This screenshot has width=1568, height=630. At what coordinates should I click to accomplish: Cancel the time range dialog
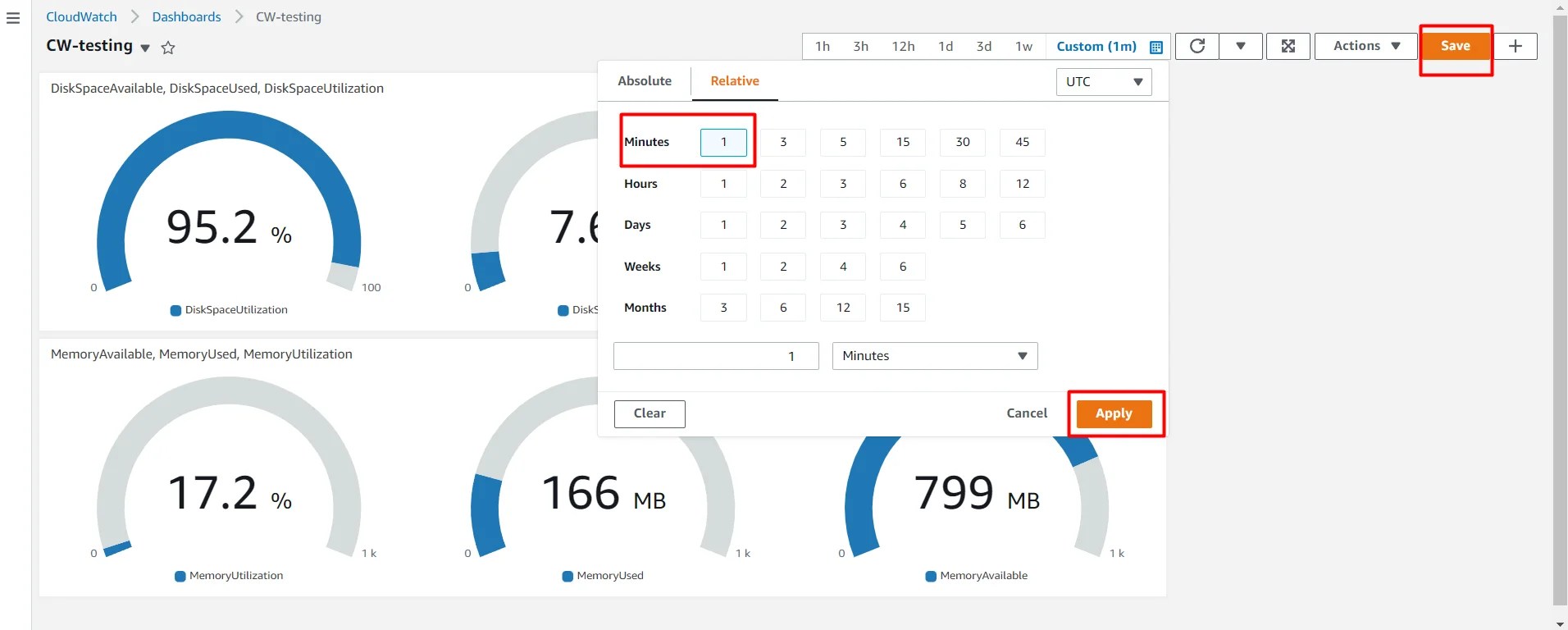1027,413
